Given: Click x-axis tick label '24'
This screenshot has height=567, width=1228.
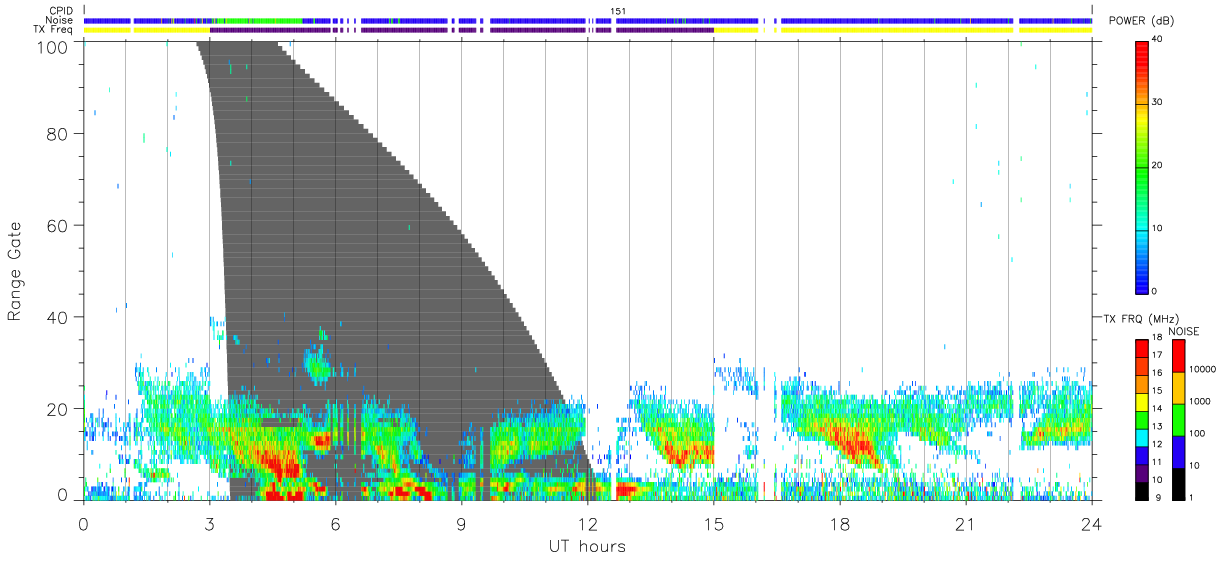Looking at the screenshot, I should coord(1092,523).
